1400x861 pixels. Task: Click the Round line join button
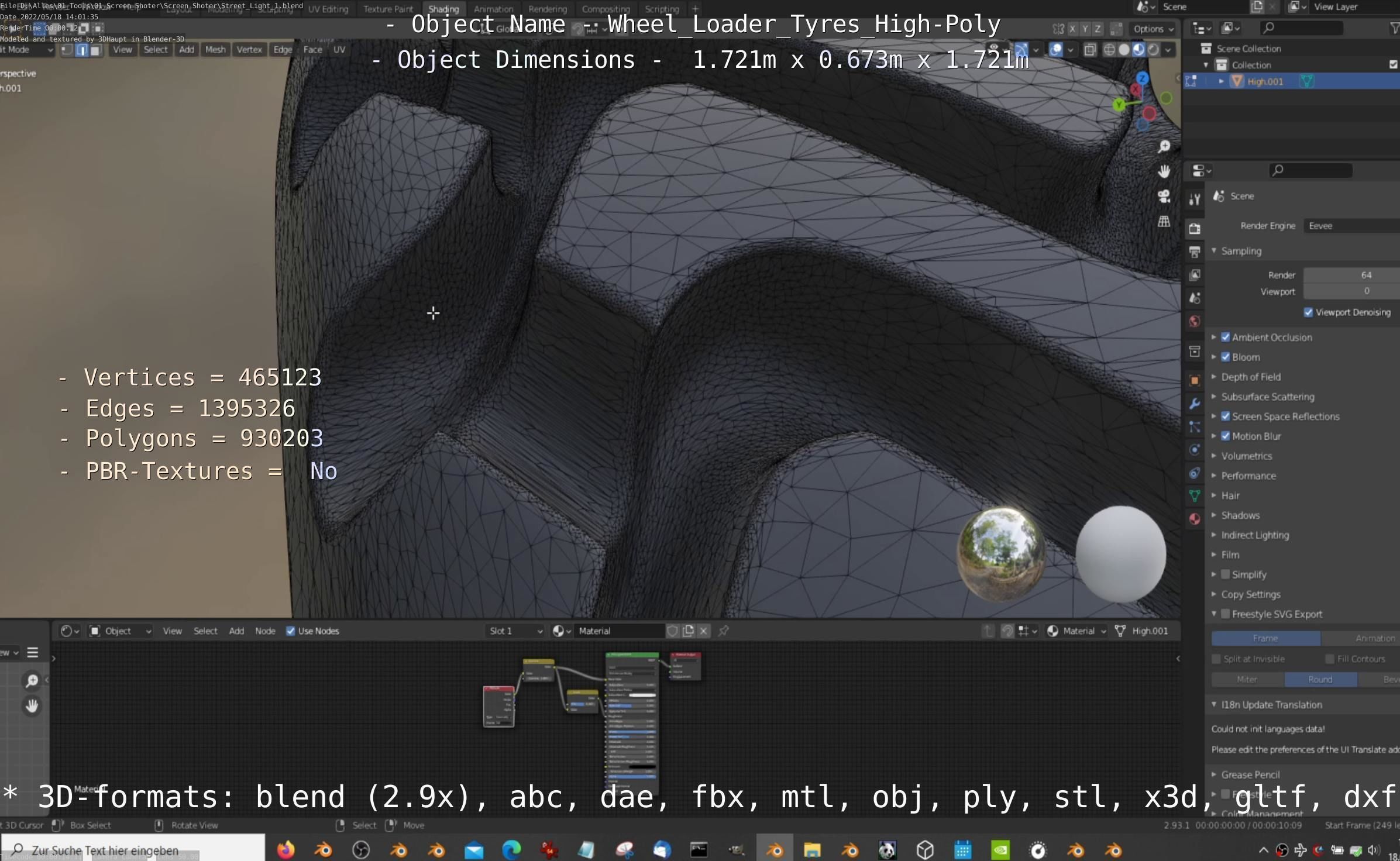(x=1320, y=679)
